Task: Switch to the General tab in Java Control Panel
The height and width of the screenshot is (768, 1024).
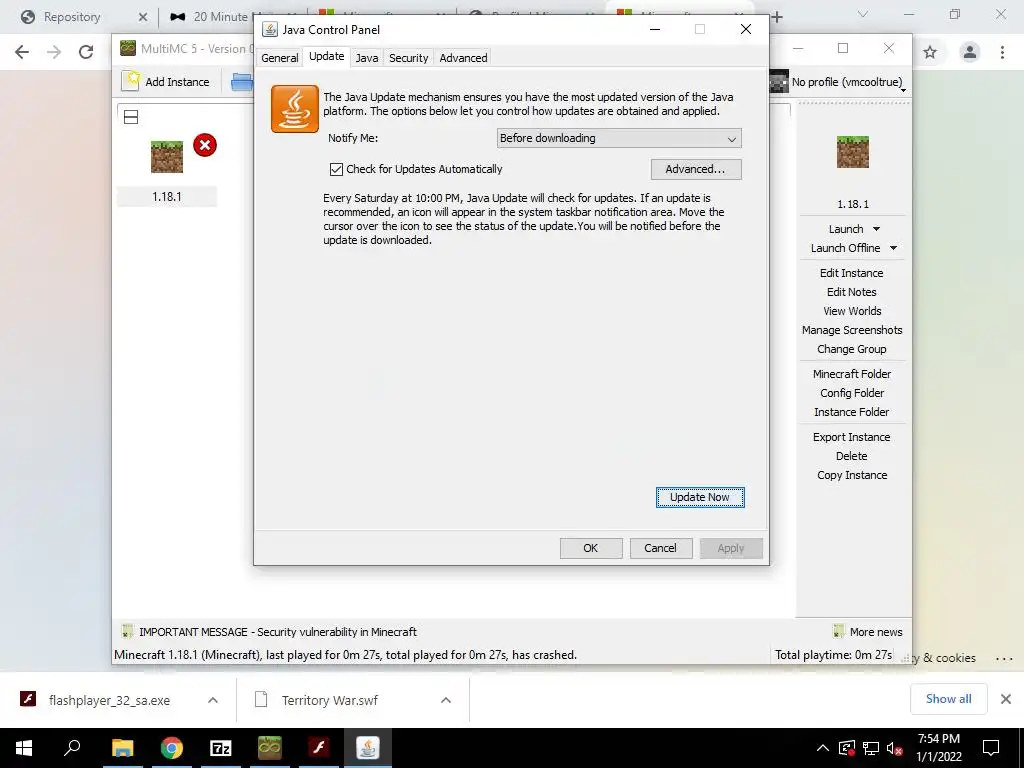Action: click(x=280, y=57)
